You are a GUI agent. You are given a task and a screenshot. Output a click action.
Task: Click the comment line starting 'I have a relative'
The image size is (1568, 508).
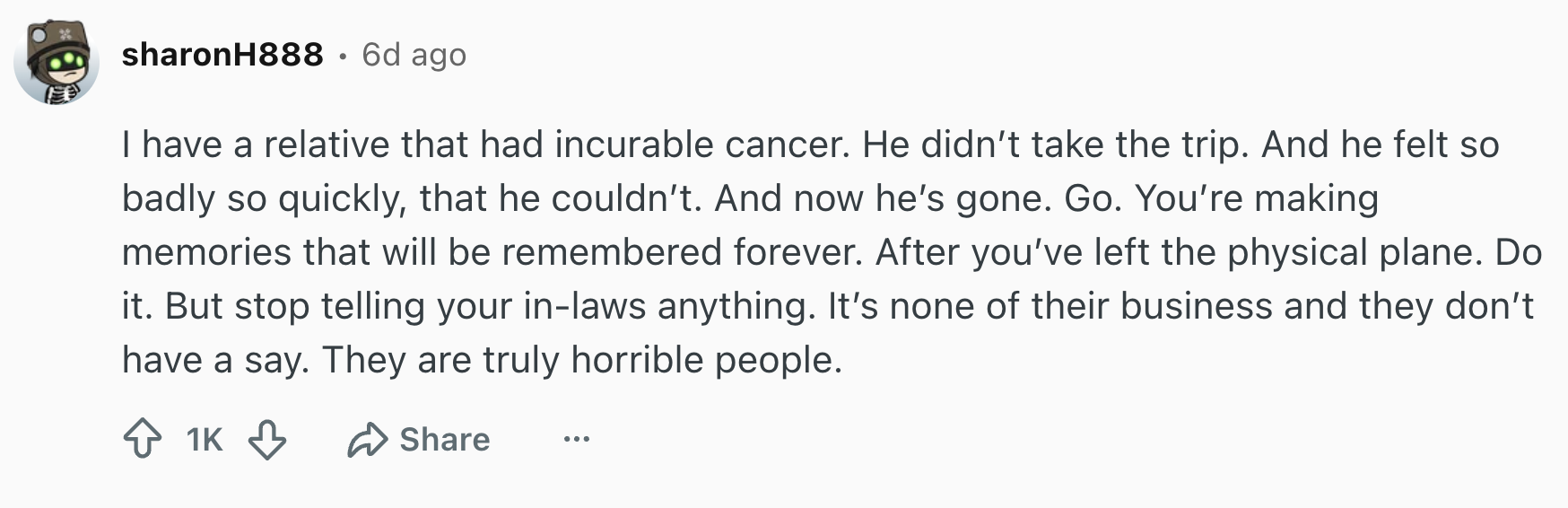(811, 145)
